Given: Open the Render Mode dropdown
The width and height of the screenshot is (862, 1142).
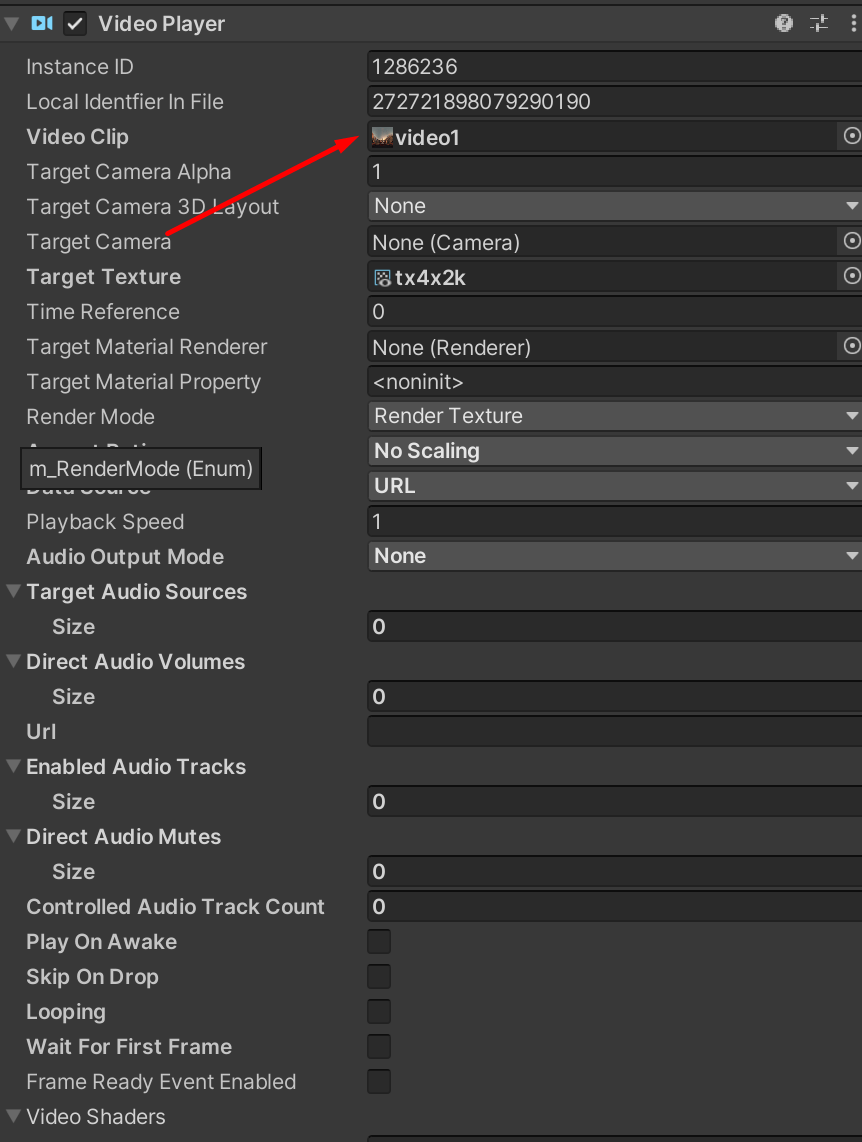Looking at the screenshot, I should [614, 416].
